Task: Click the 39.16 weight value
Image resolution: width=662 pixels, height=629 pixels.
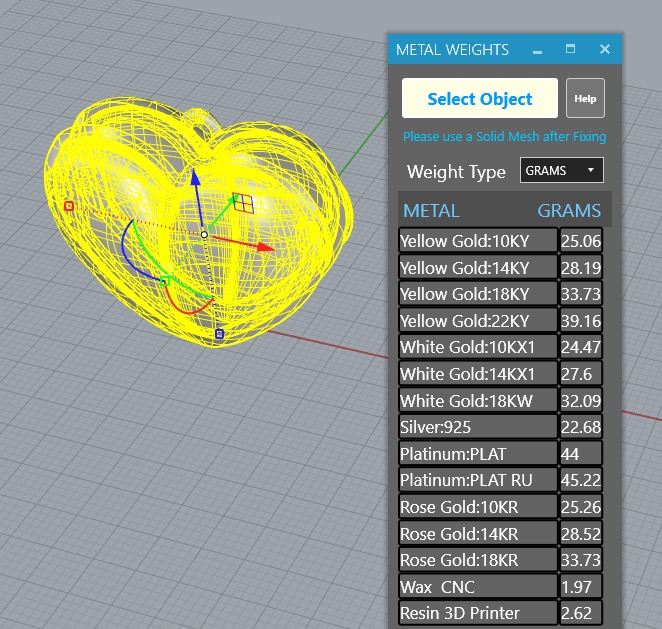Action: coord(581,321)
